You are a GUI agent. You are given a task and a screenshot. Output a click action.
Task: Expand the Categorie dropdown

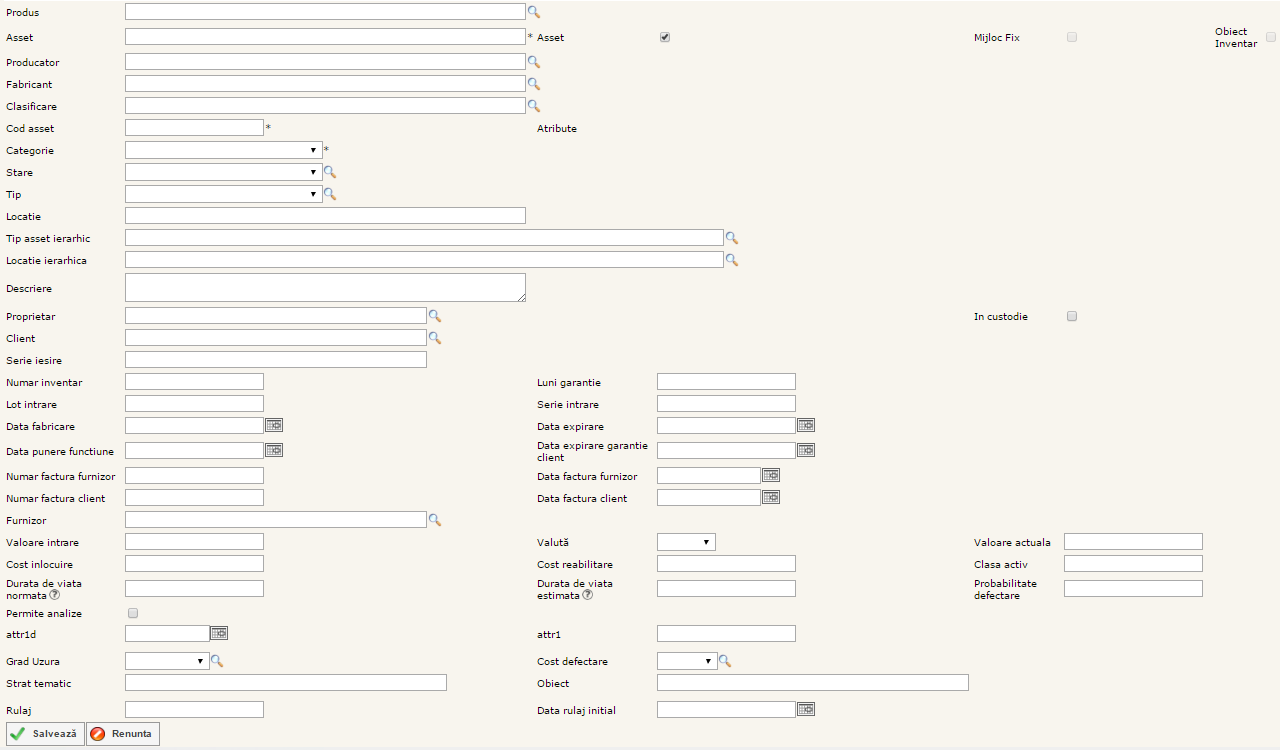pyautogui.click(x=223, y=151)
